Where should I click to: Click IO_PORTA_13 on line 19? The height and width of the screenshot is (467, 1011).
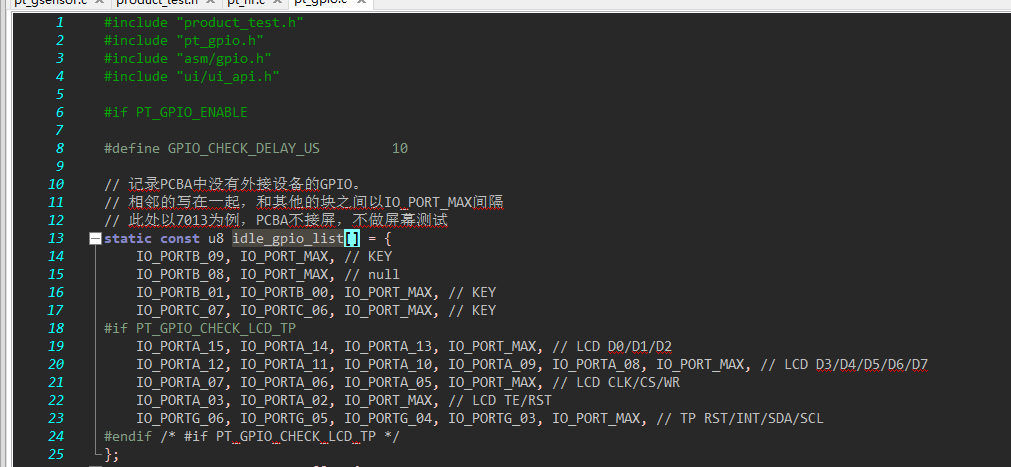[388, 346]
